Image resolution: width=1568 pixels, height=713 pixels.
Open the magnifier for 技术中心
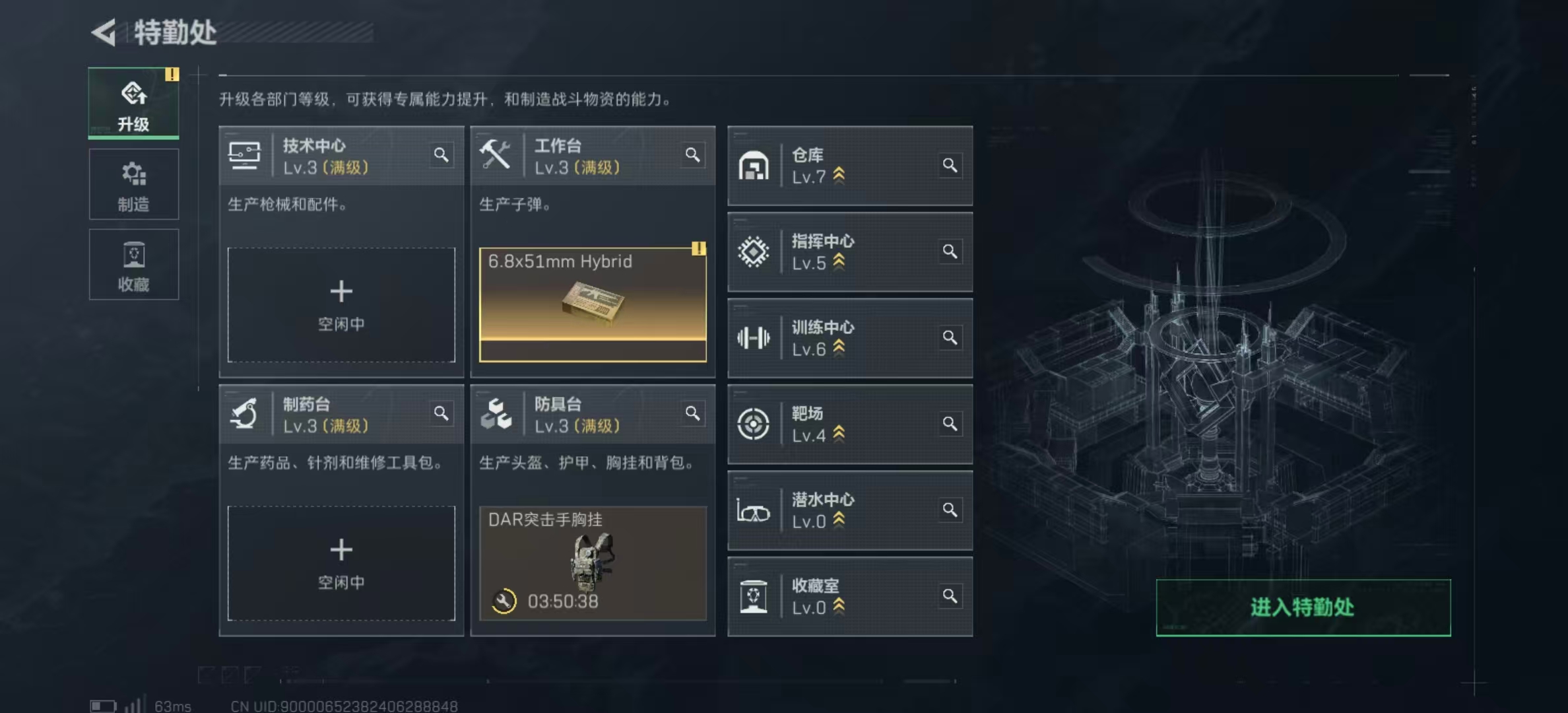[x=441, y=155]
